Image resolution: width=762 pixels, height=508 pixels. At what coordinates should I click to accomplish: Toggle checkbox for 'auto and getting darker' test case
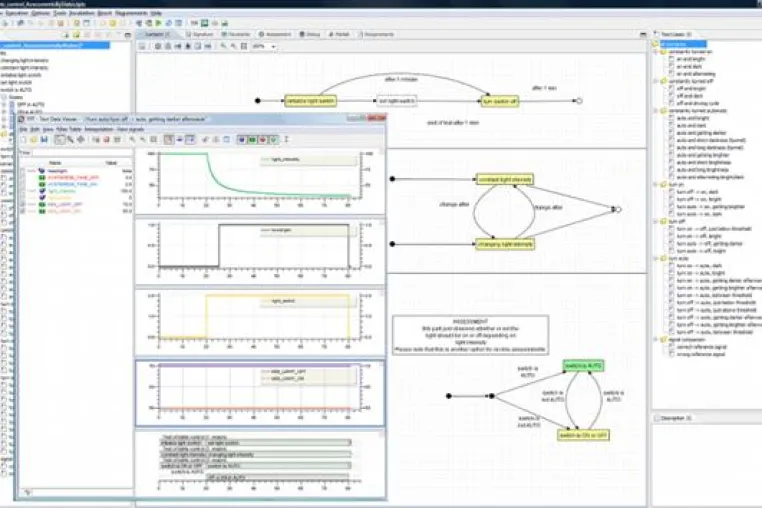click(x=671, y=133)
